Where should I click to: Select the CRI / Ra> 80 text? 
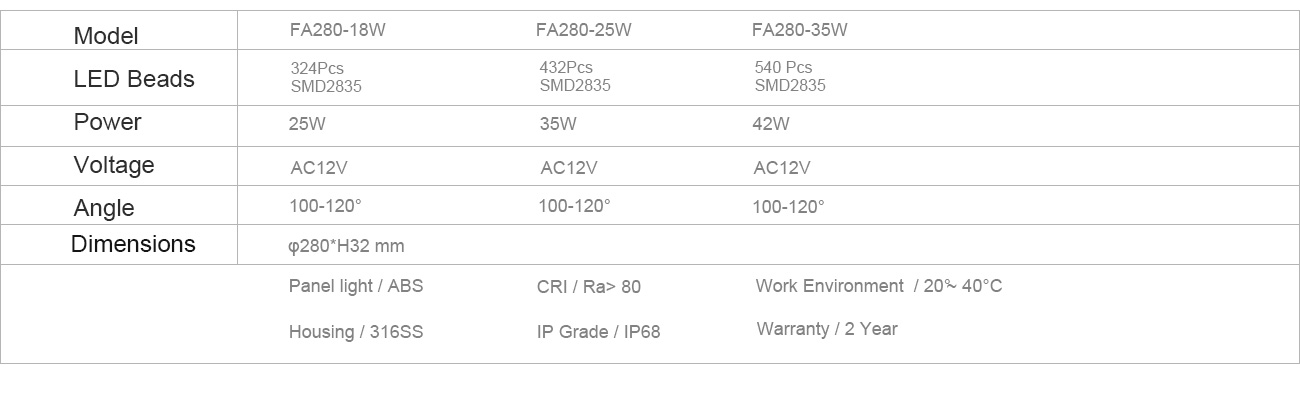tap(589, 287)
